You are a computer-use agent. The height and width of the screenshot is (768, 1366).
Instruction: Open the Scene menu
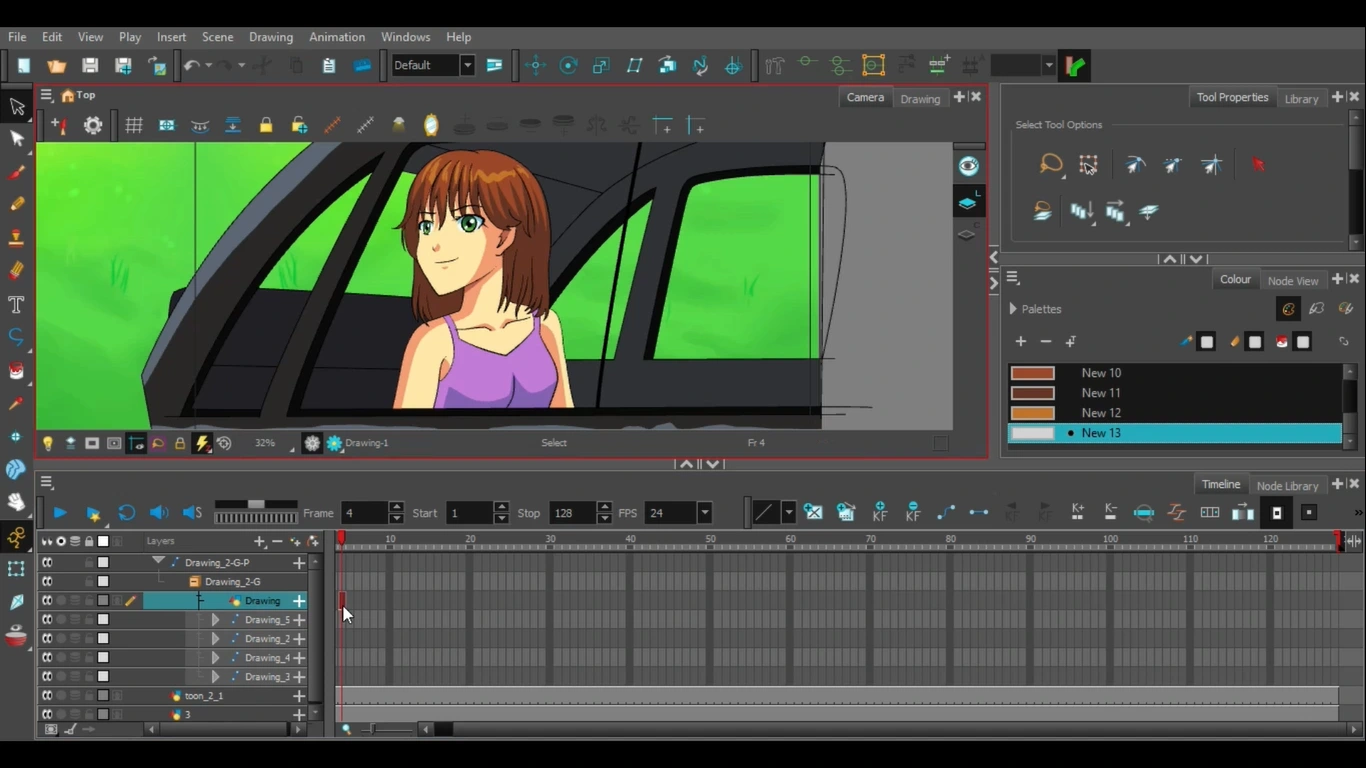(x=217, y=37)
